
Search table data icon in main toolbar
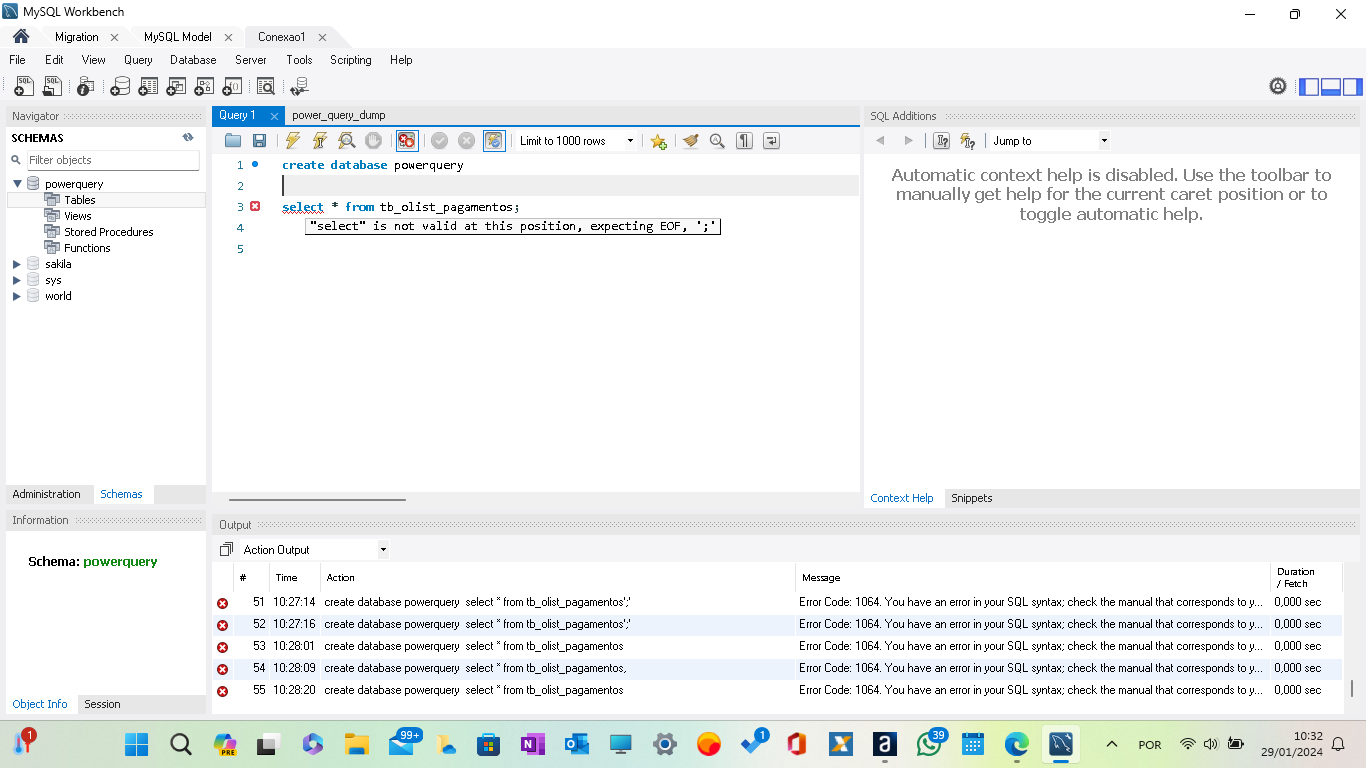[x=265, y=87]
